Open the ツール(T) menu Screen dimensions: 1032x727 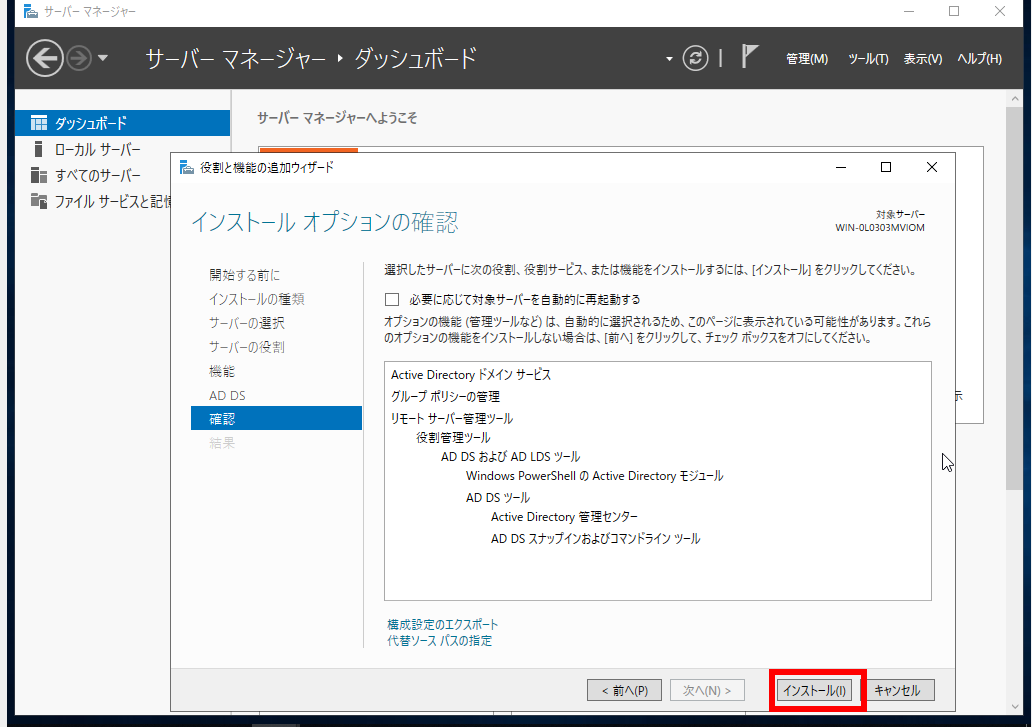(868, 59)
